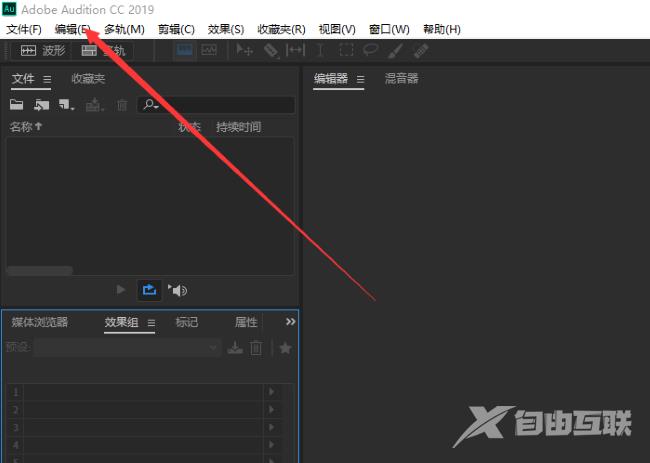Open the 多轨(M) menu
Image resolution: width=650 pixels, height=463 pixels.
pos(124,29)
